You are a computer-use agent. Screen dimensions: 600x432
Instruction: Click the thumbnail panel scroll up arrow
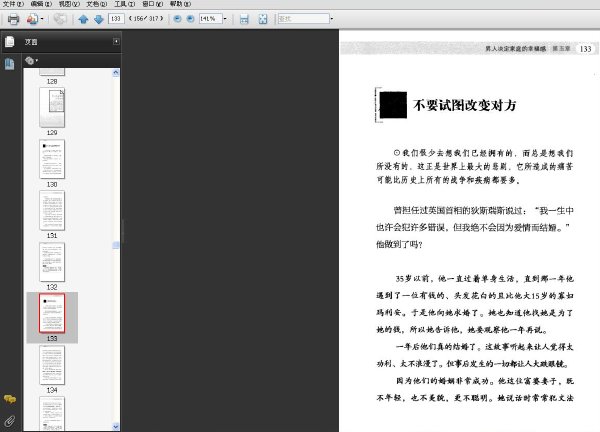click(116, 73)
